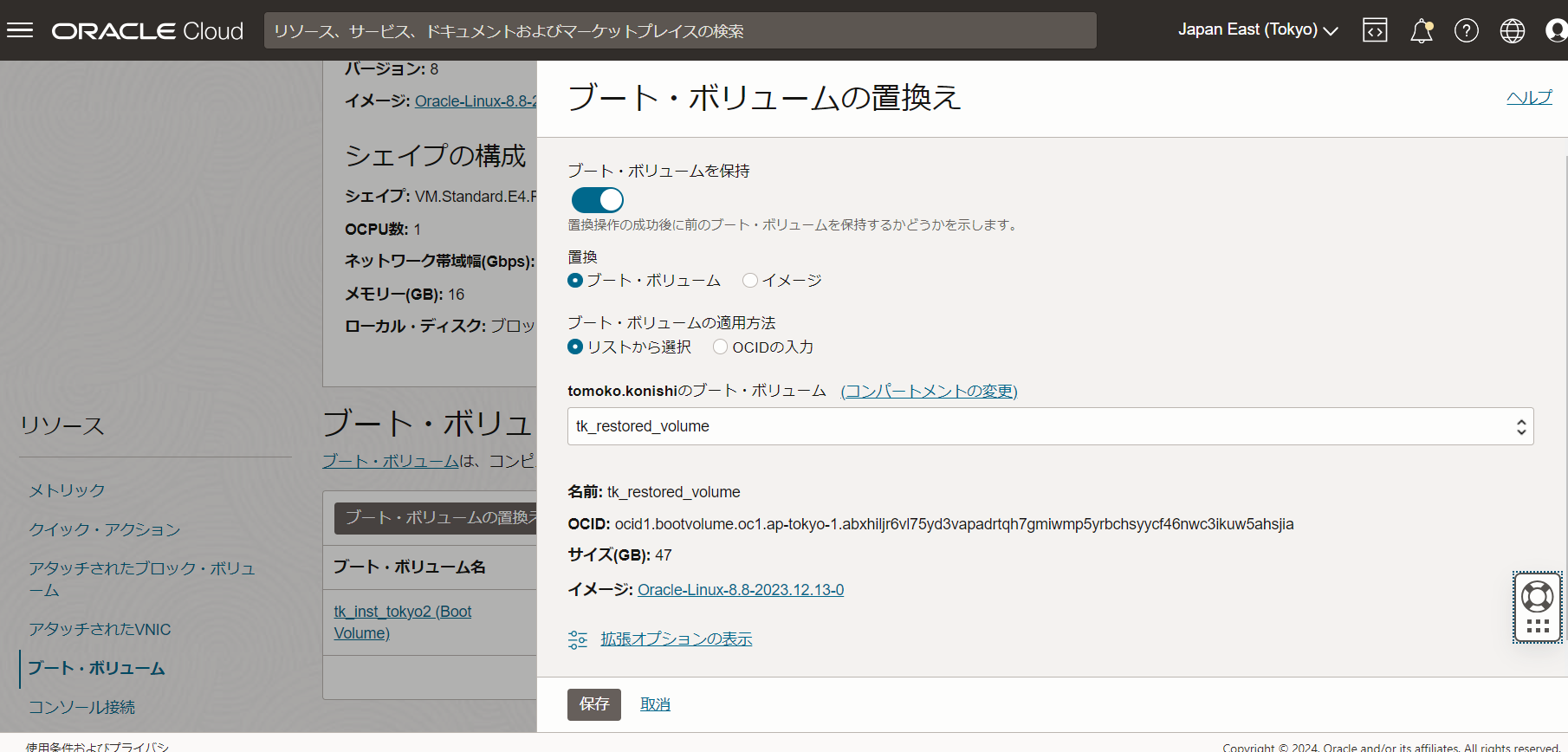Viewport: 1568px width, 752px height.
Task: Click the OCPU数: 1 text
Action: [x=383, y=230]
